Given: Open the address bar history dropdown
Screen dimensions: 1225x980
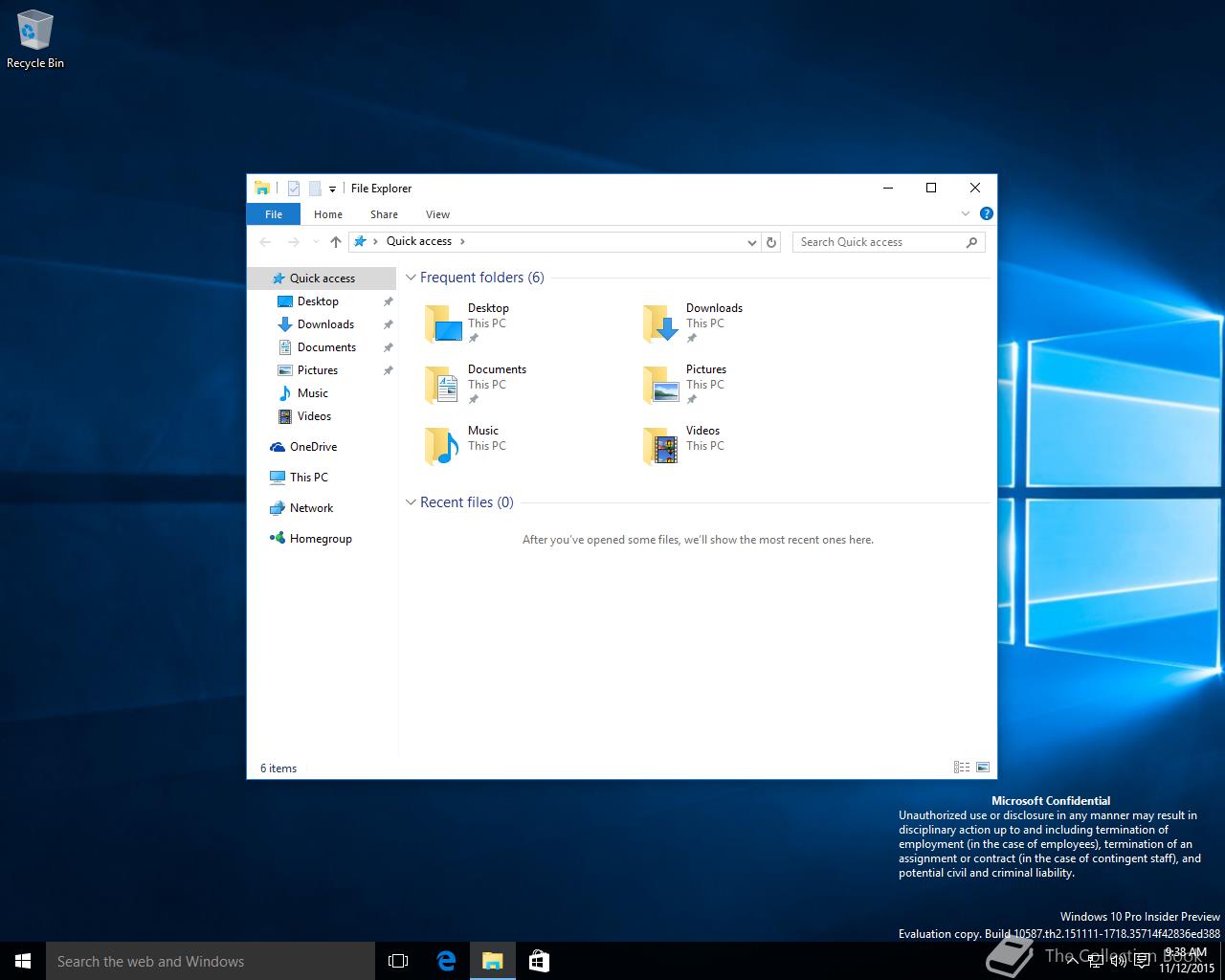Looking at the screenshot, I should 752,242.
